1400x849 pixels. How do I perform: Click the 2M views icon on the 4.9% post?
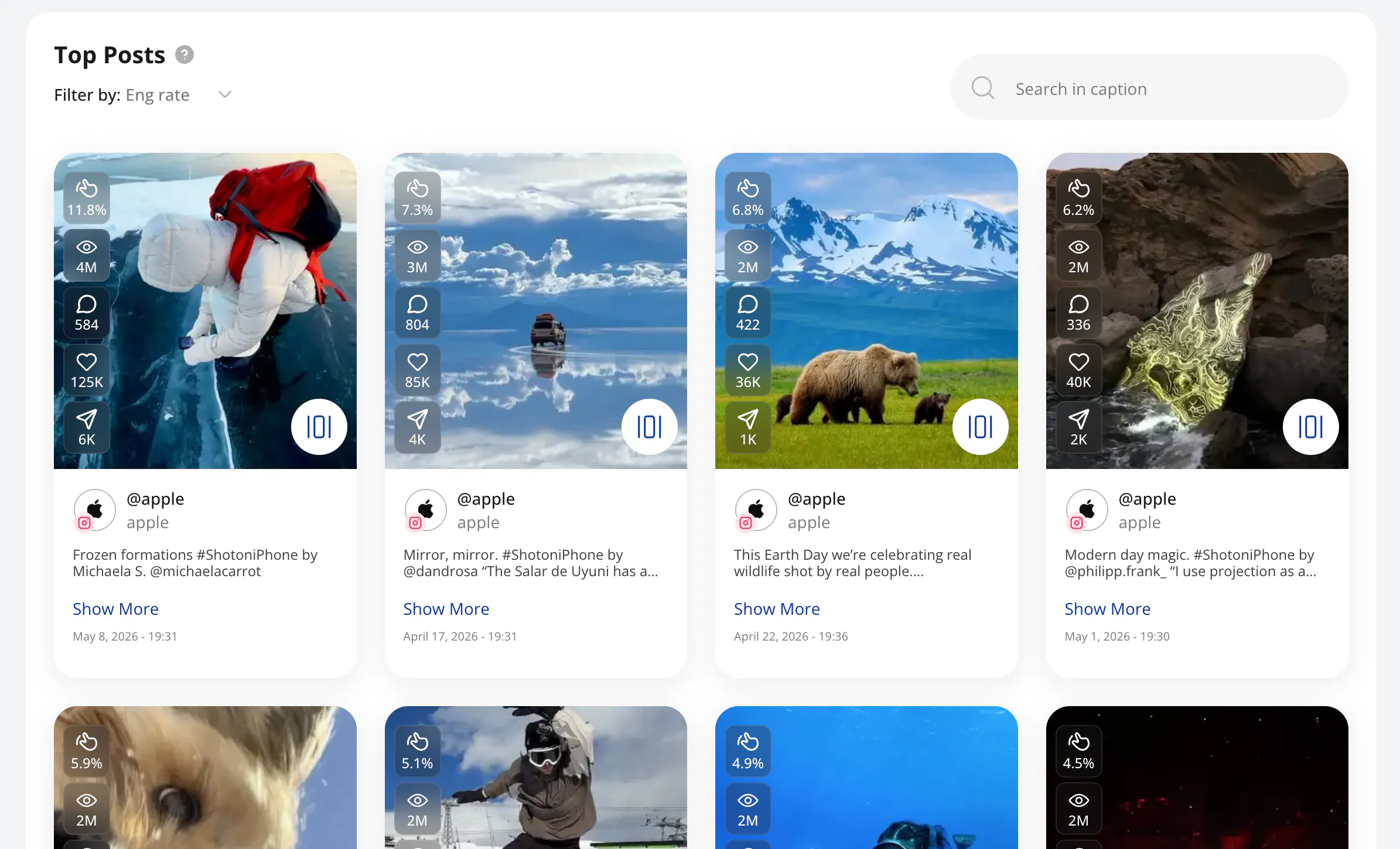(x=748, y=800)
